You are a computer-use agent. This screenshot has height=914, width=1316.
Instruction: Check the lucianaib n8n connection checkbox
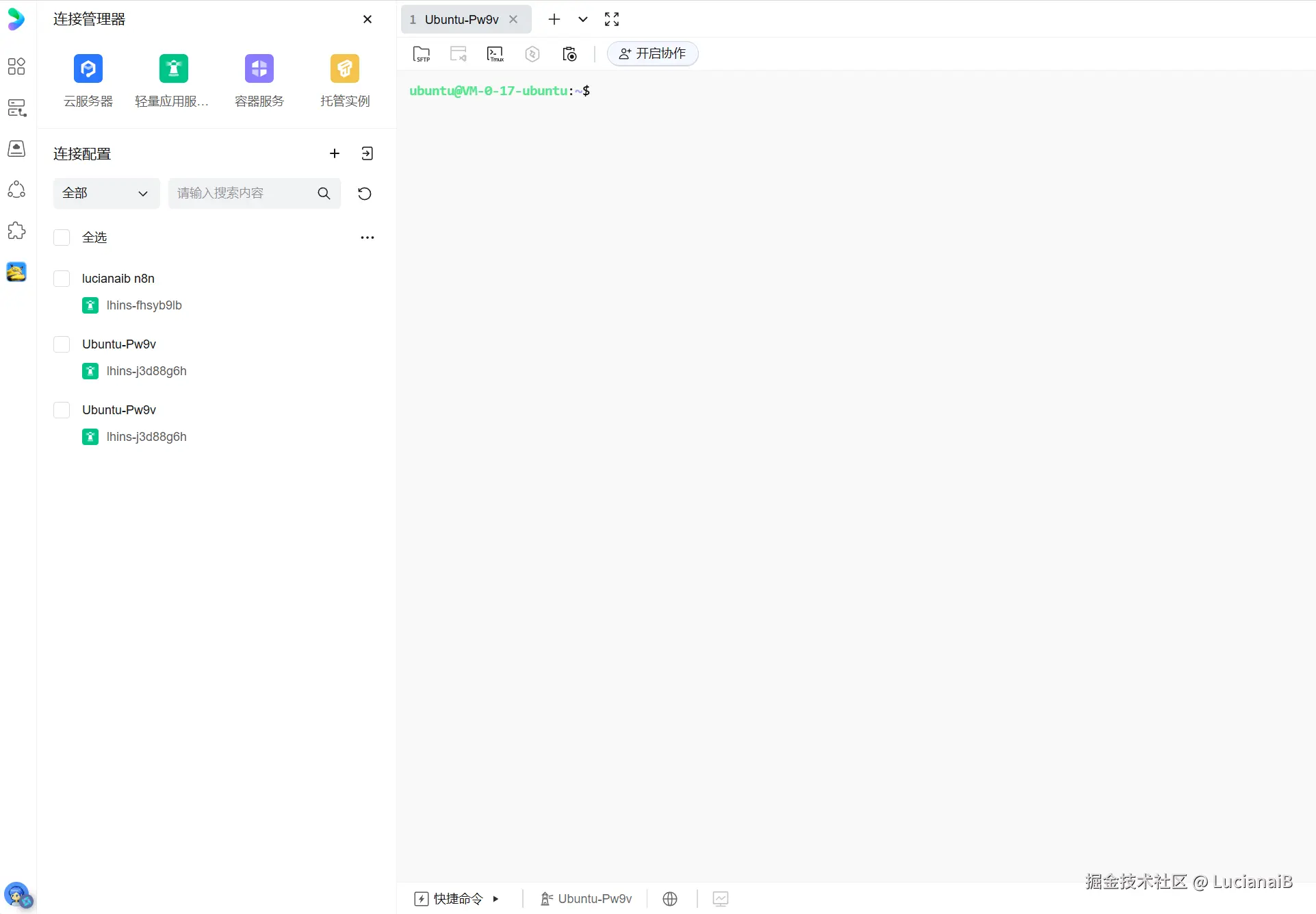61,278
